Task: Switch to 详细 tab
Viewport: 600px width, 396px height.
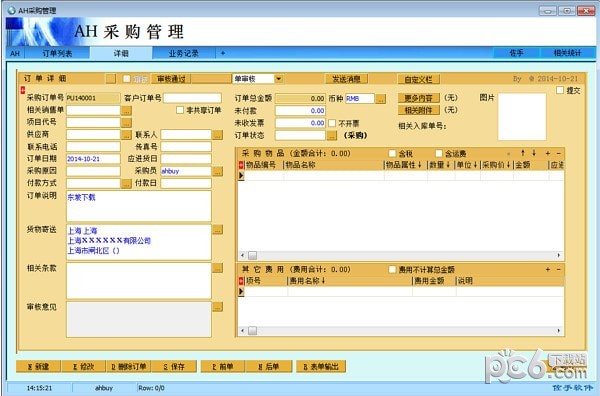Action: pyautogui.click(x=121, y=53)
